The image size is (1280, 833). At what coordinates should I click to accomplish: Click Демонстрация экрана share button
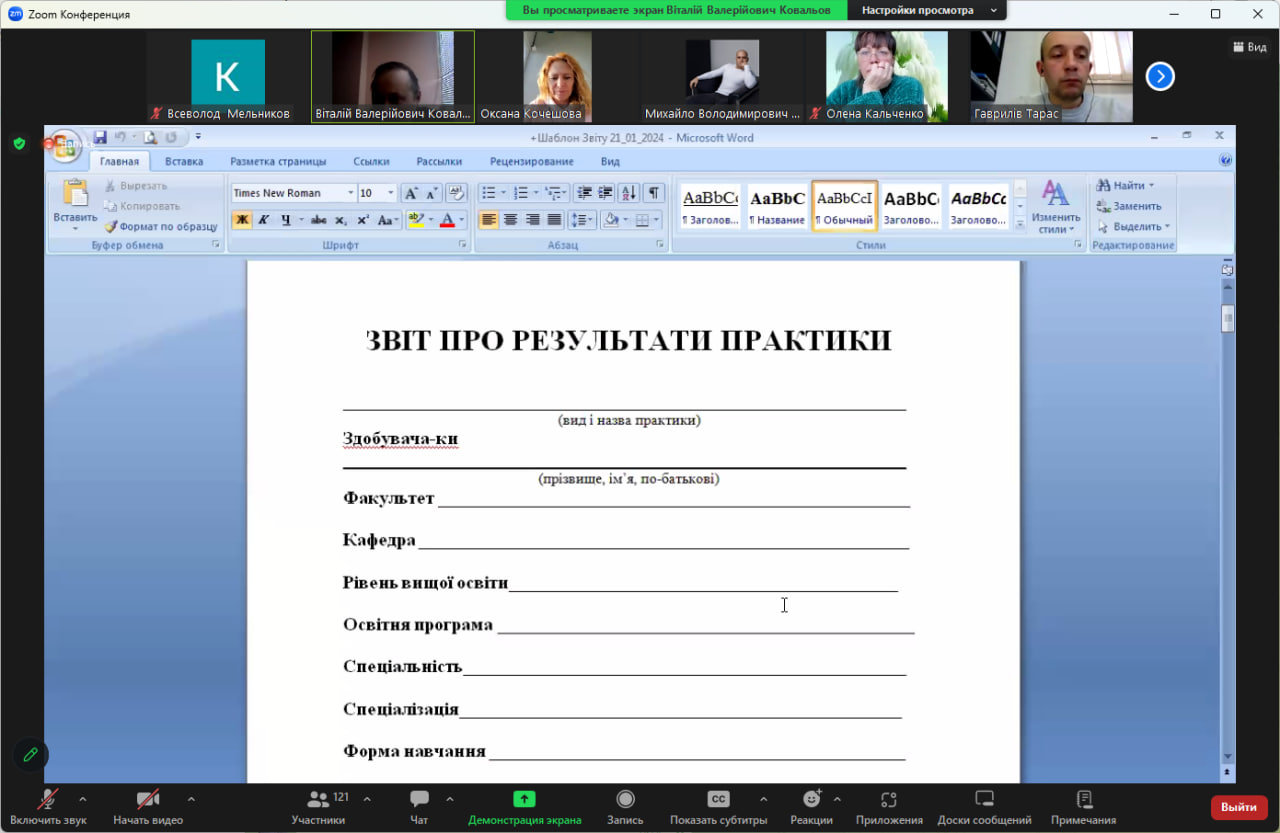tap(525, 808)
